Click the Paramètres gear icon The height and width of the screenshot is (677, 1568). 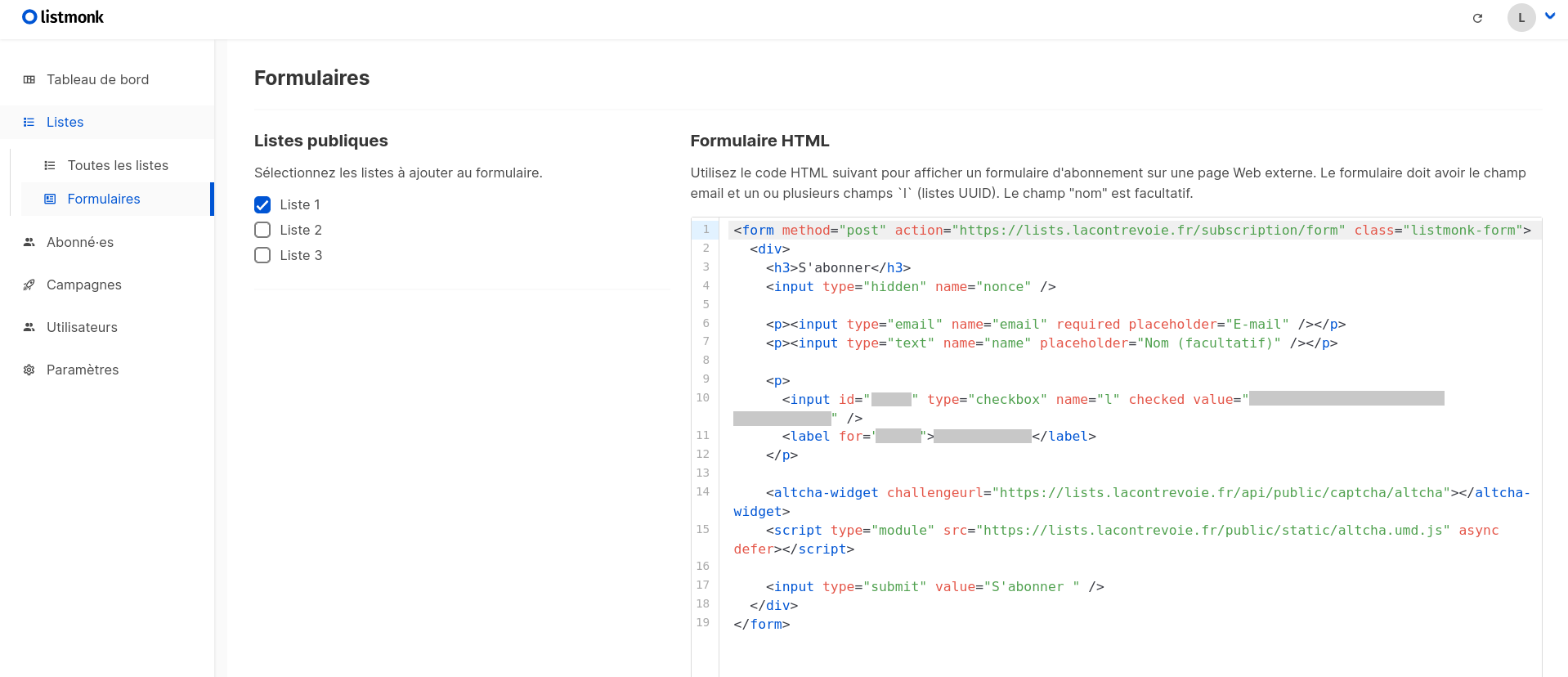point(29,370)
